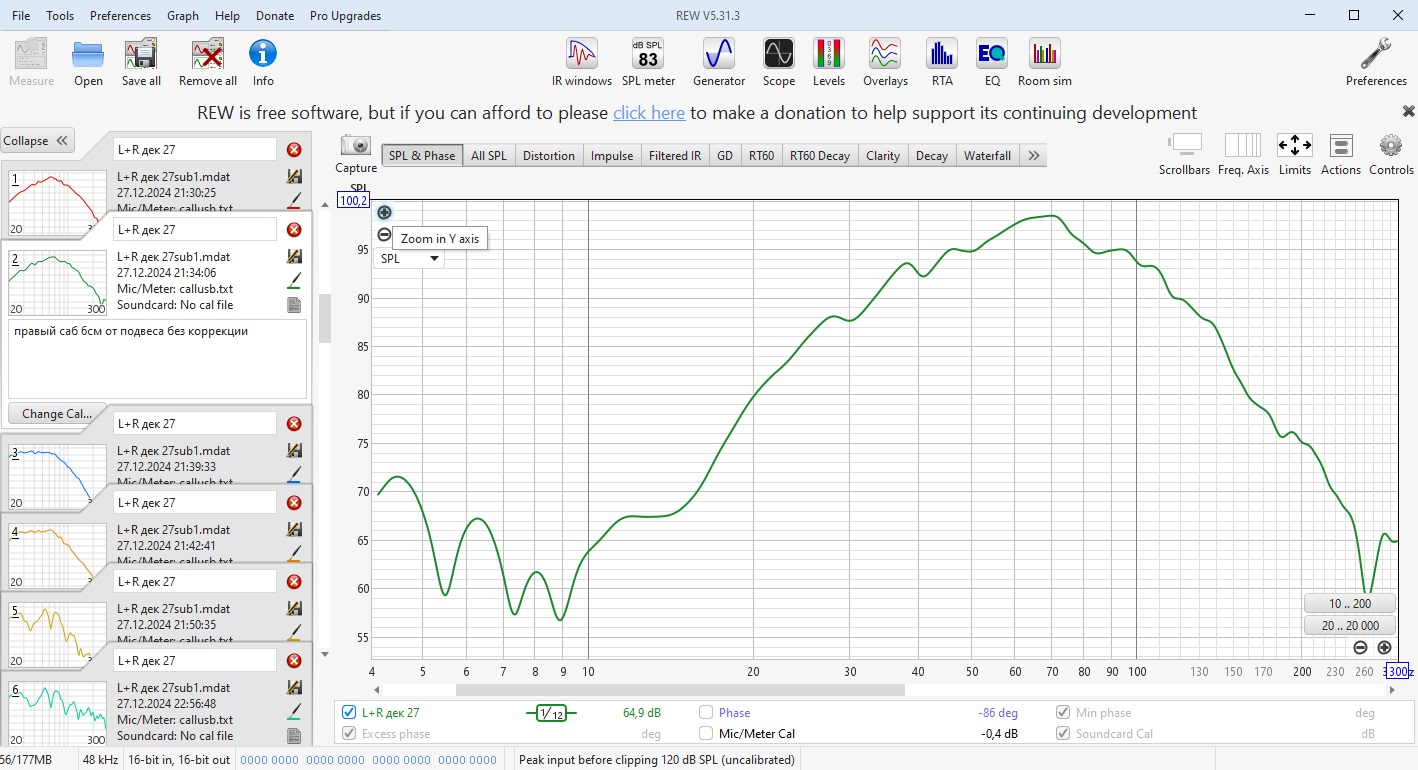Follow the 'click here' donation link

click(648, 113)
